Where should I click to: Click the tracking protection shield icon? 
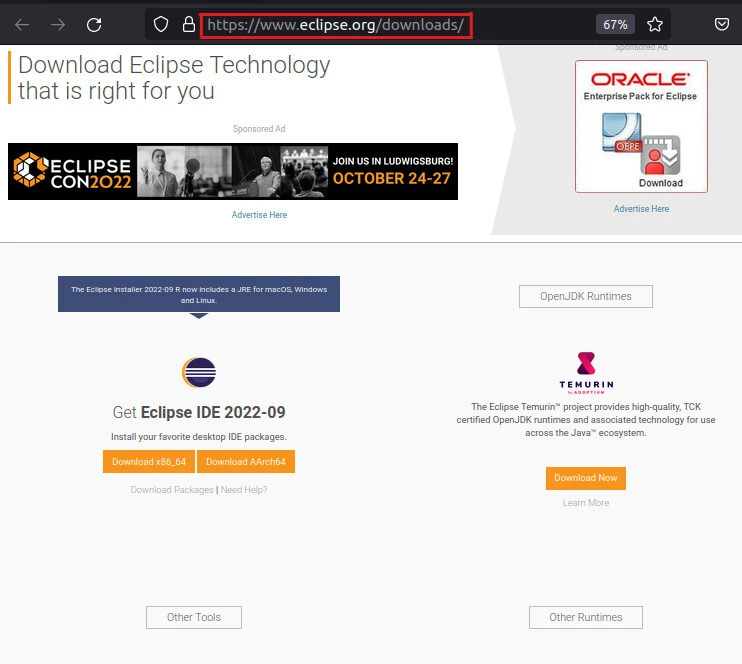click(160, 24)
